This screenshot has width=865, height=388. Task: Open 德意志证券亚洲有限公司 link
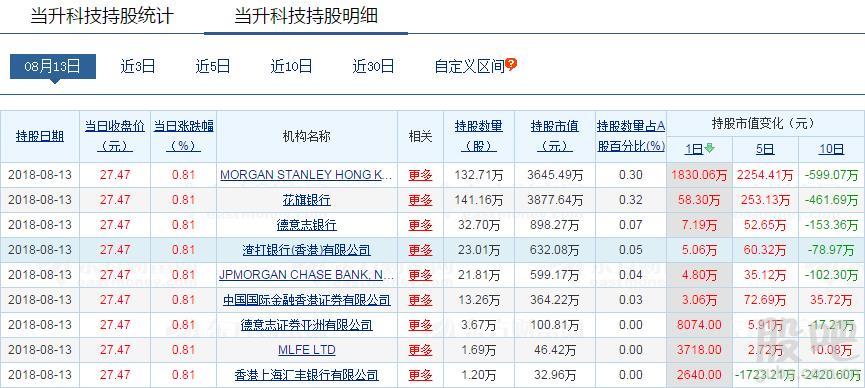[307, 325]
